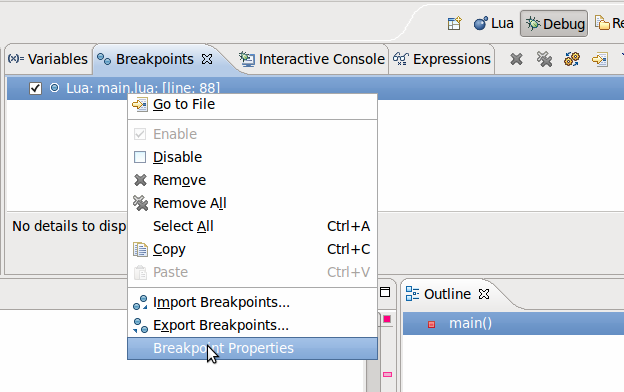This screenshot has width=624, height=392.
Task: Select the Outline tab
Action: coord(447,294)
